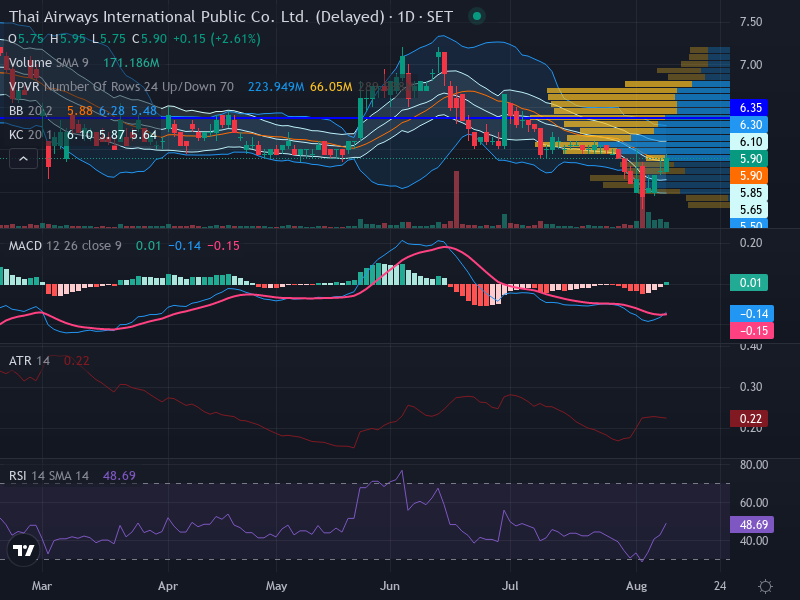Click the dark red ATR 0.22 tag
This screenshot has height=600, width=800.
(749, 419)
